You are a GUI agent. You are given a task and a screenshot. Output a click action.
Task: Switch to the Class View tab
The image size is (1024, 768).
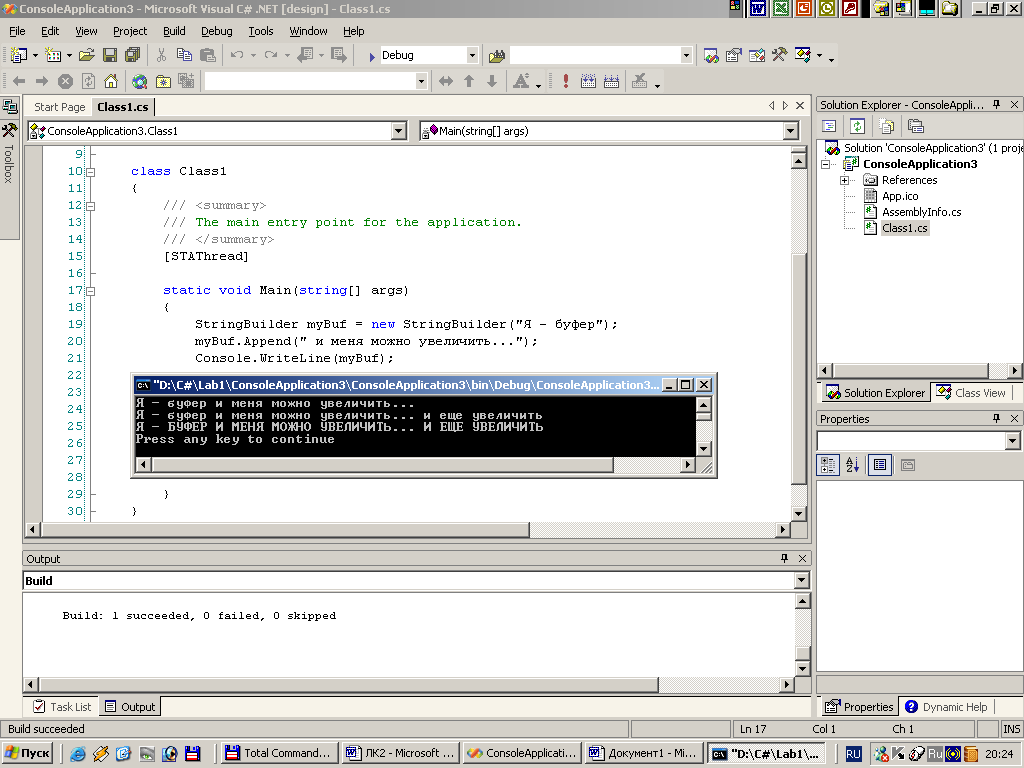971,392
